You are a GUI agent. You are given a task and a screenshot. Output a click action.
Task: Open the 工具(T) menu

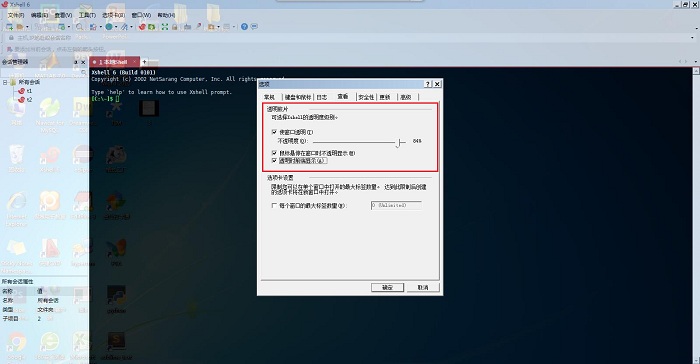(x=87, y=15)
